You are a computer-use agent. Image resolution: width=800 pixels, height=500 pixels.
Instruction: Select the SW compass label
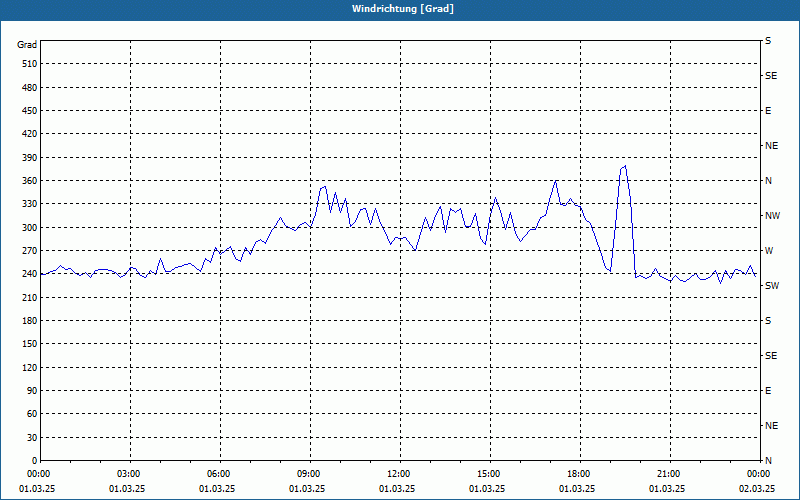[x=772, y=286]
